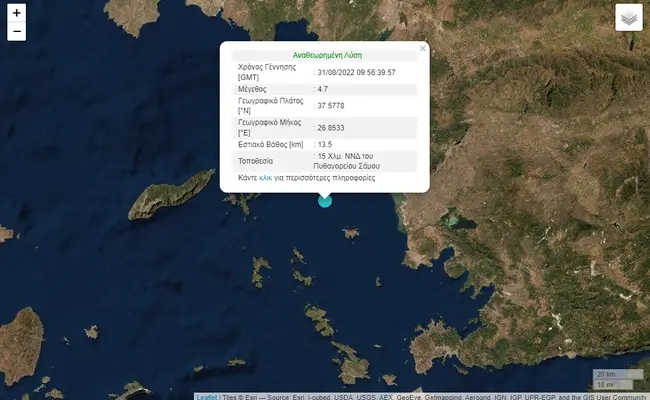650x400 pixels.
Task: Follow the 'κλικ' link for more information
Action: coord(265,177)
